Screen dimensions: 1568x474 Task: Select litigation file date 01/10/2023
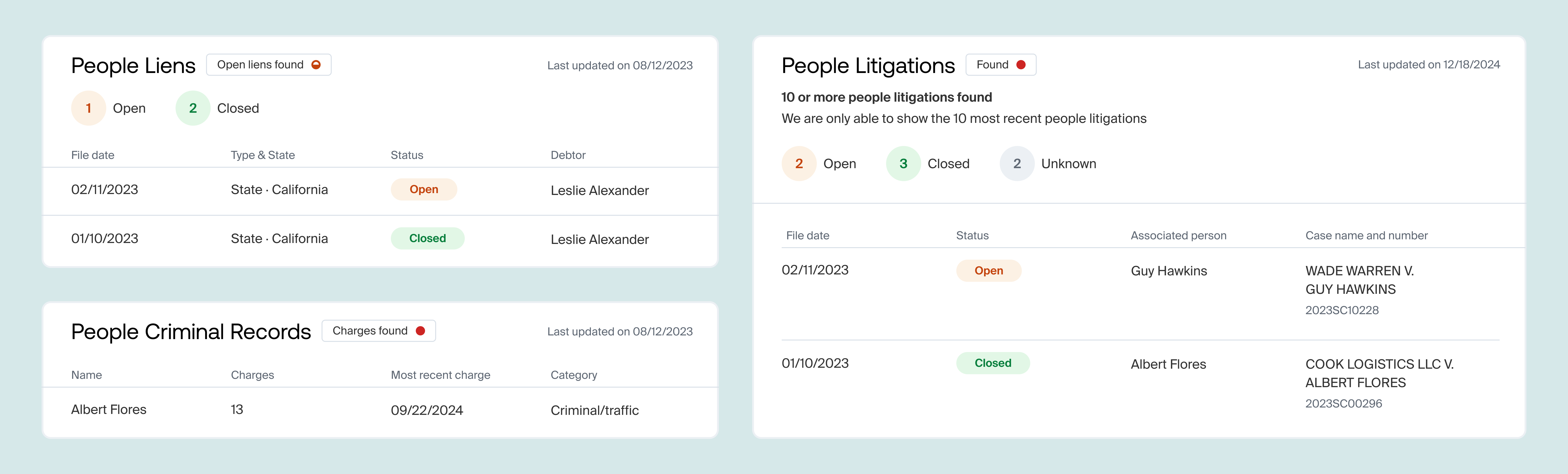click(x=815, y=363)
